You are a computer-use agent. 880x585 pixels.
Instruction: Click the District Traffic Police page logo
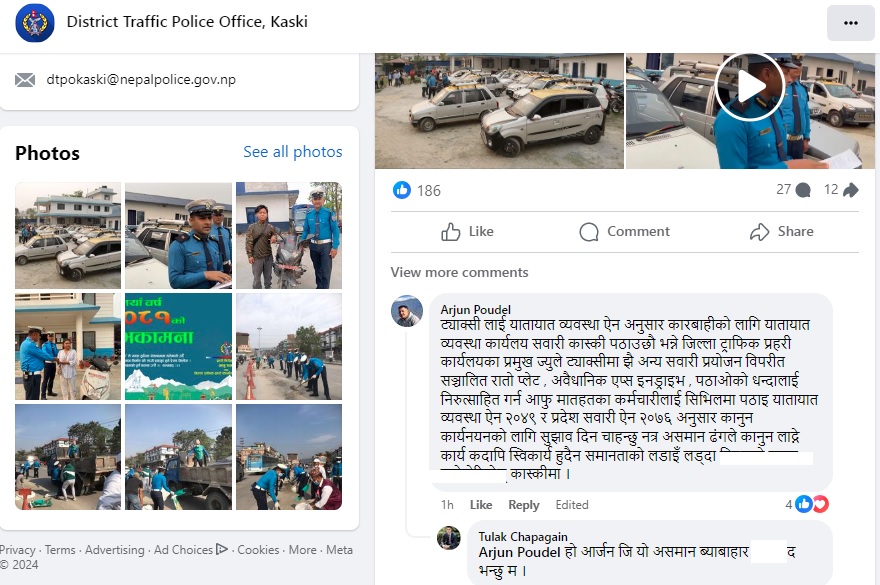point(35,23)
